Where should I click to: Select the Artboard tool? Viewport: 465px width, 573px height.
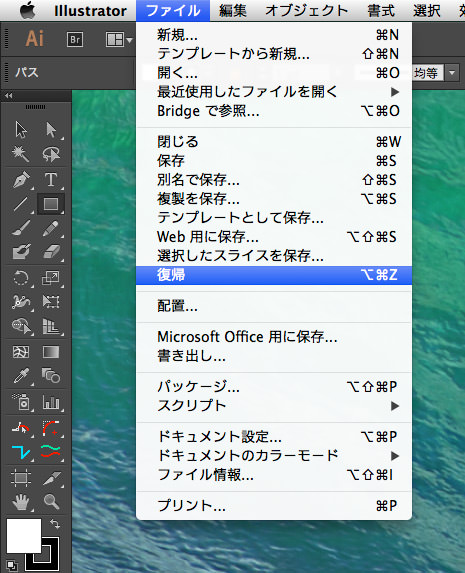[21, 478]
